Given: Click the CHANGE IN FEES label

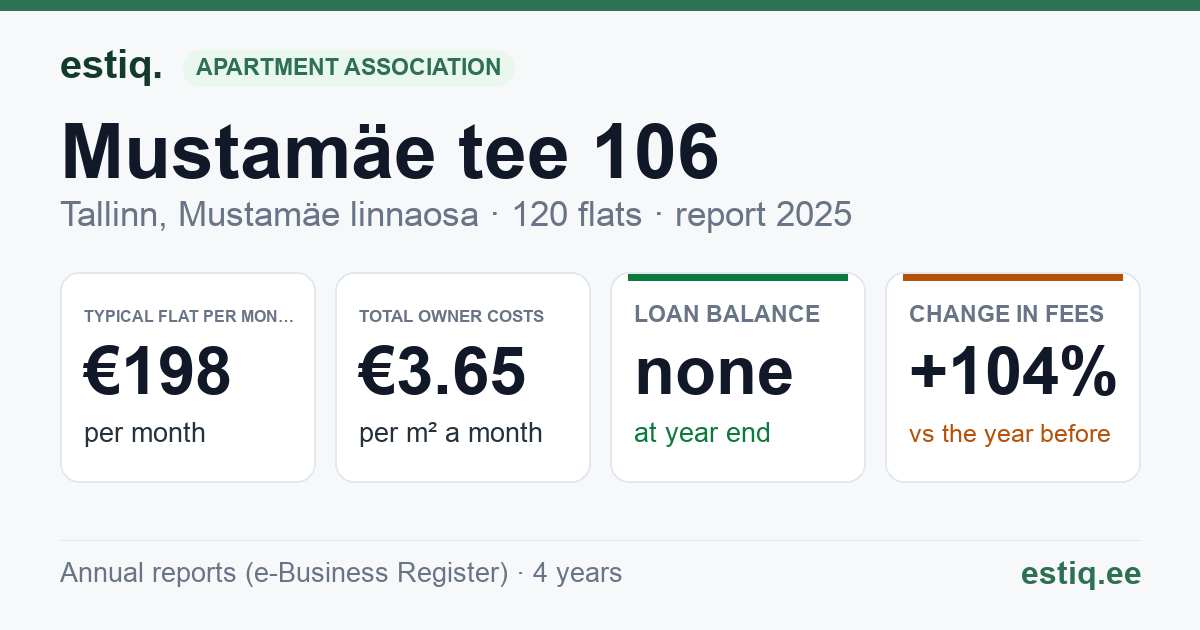Looking at the screenshot, I should click(1006, 314).
